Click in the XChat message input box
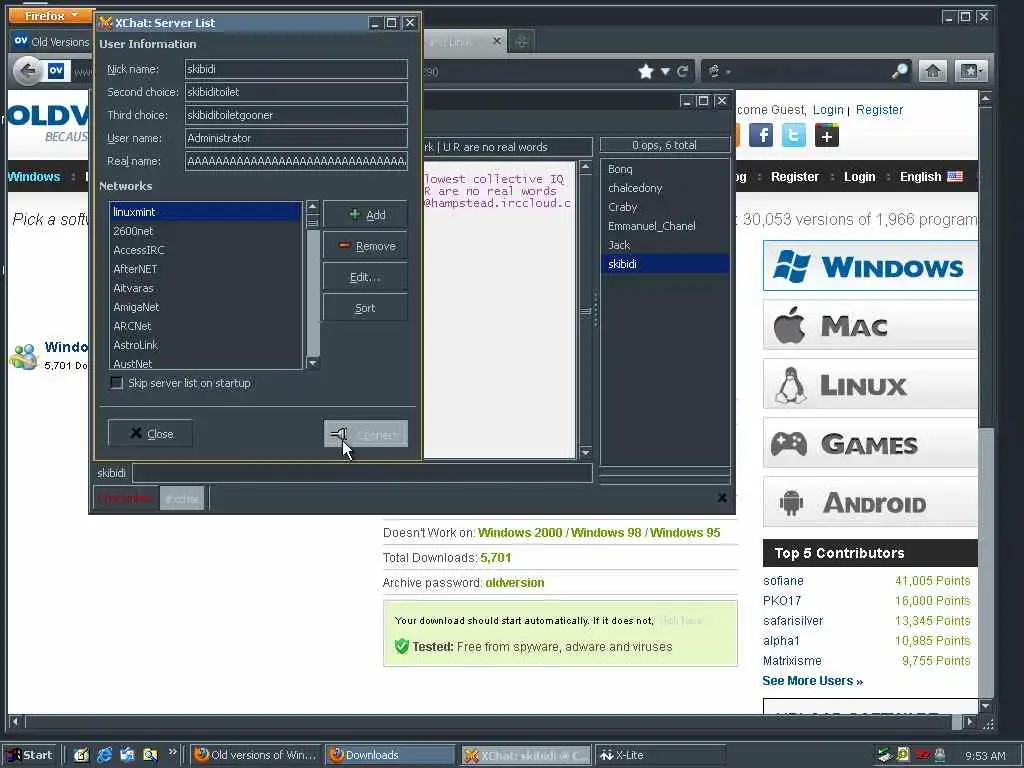1024x768 pixels. [362, 473]
